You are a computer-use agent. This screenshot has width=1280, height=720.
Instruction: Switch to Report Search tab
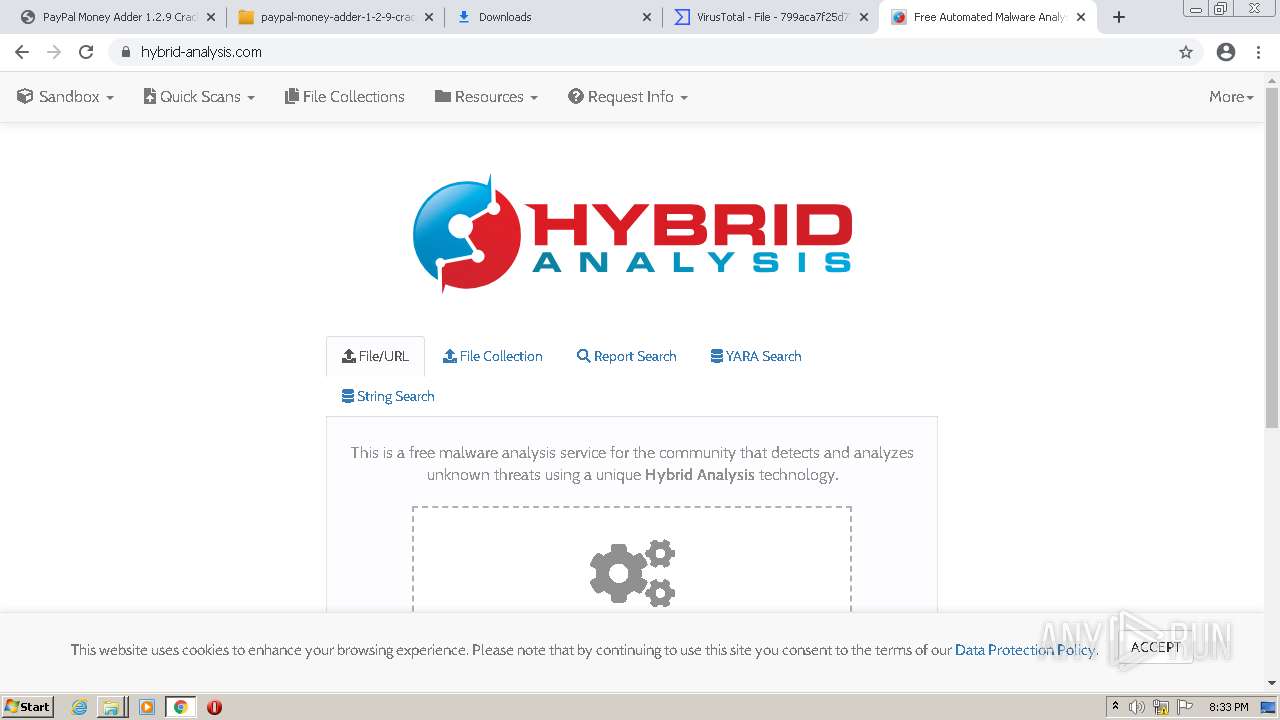pyautogui.click(x=627, y=356)
